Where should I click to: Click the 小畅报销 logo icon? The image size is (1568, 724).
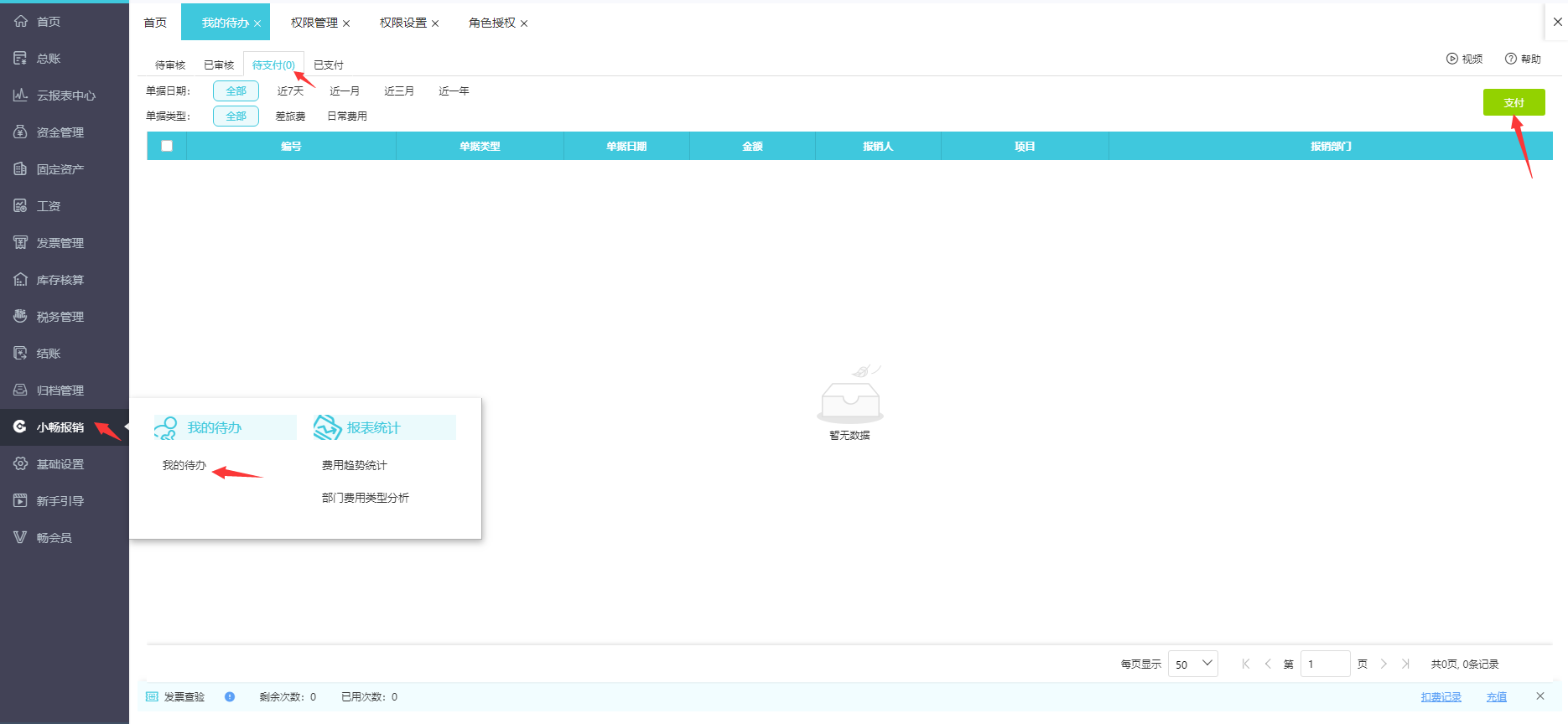pyautogui.click(x=21, y=427)
